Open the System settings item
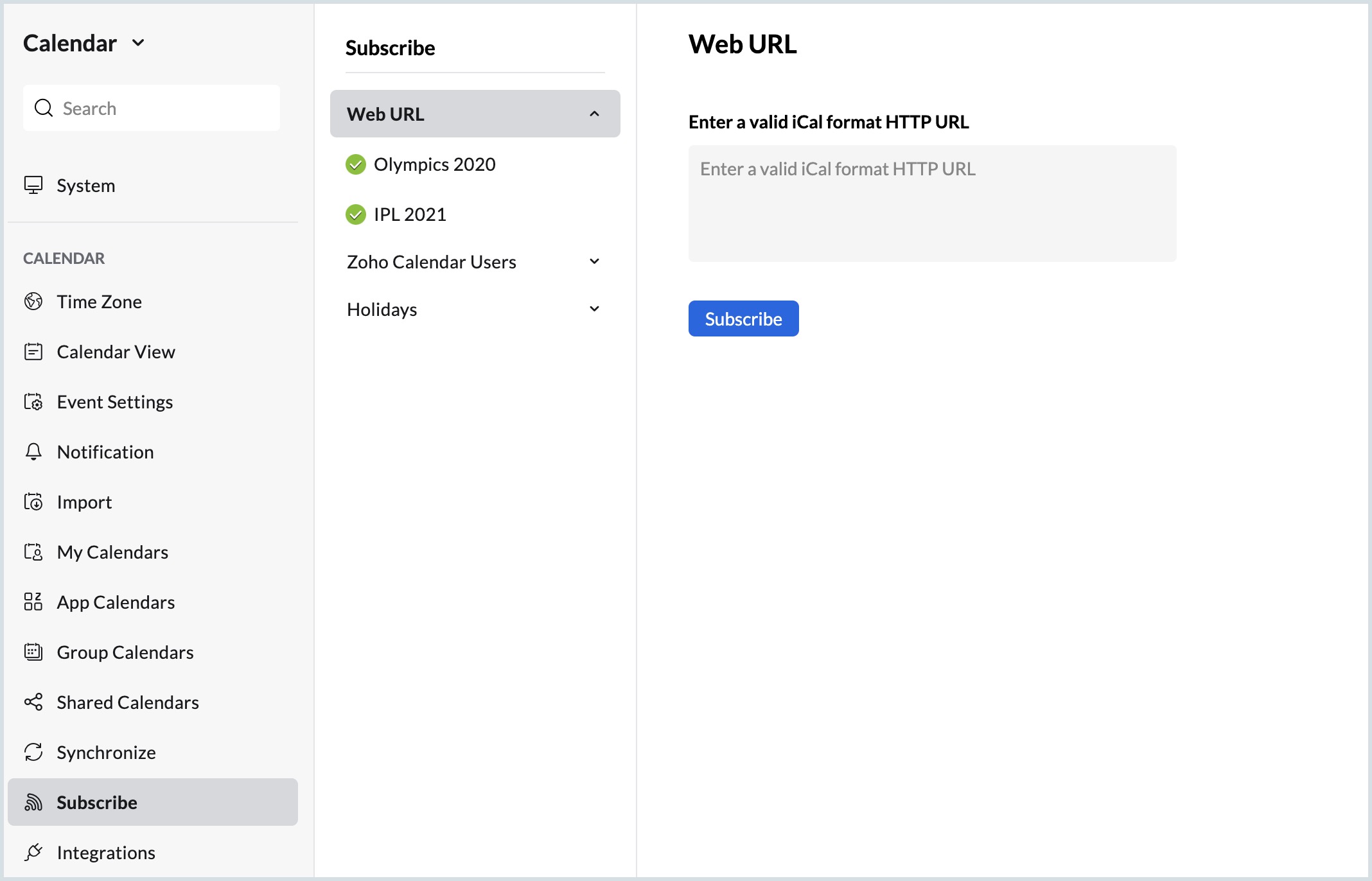The image size is (1372, 881). 85,186
